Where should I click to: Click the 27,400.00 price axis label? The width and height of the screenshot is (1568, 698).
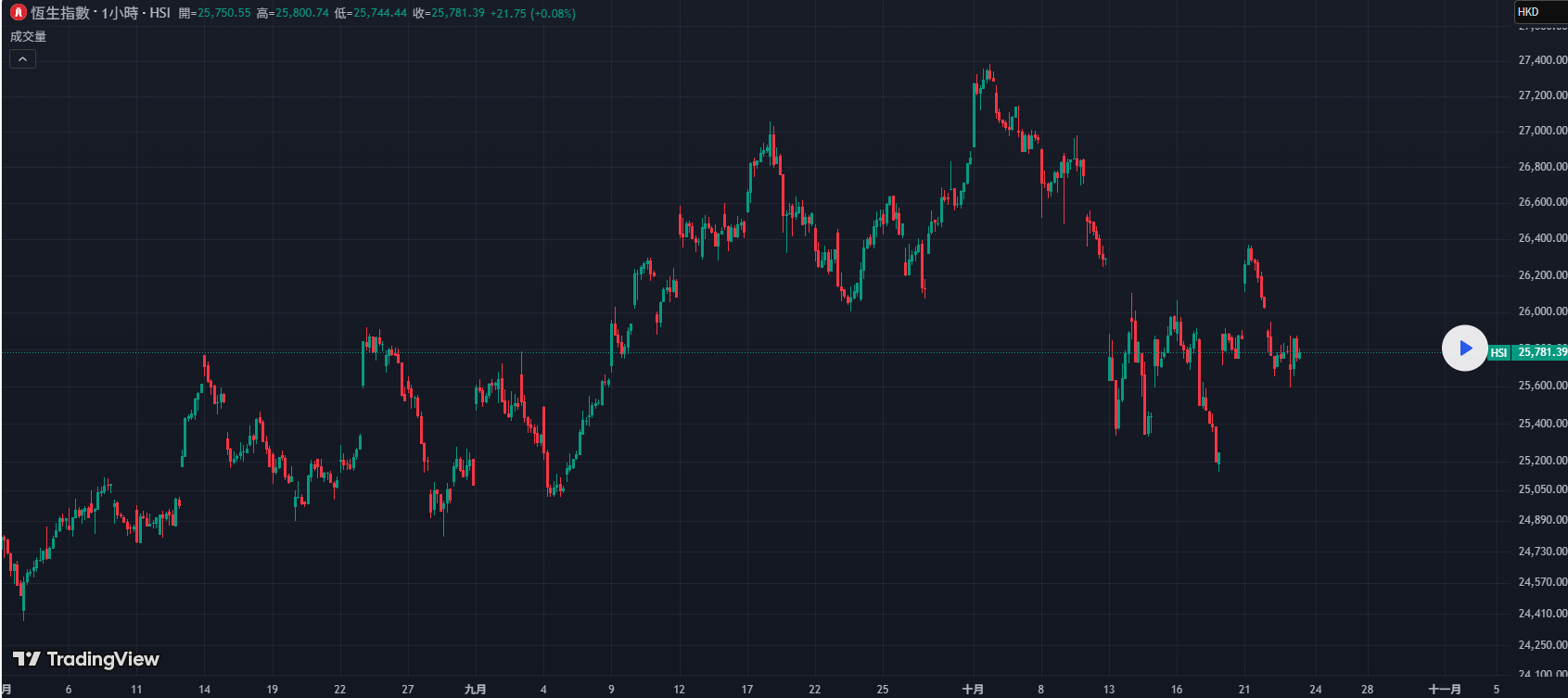[x=1541, y=60]
